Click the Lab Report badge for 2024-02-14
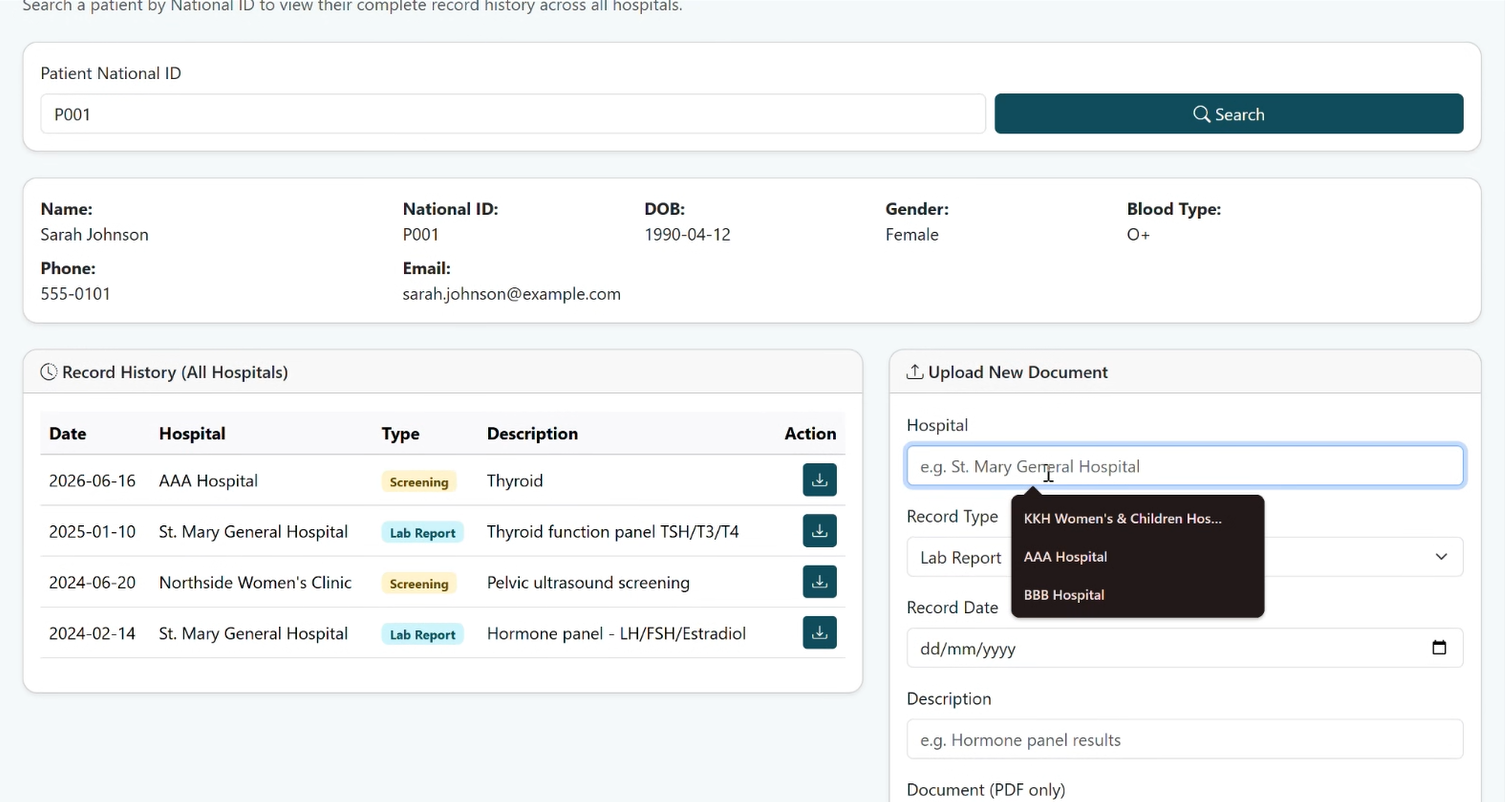 tap(422, 635)
